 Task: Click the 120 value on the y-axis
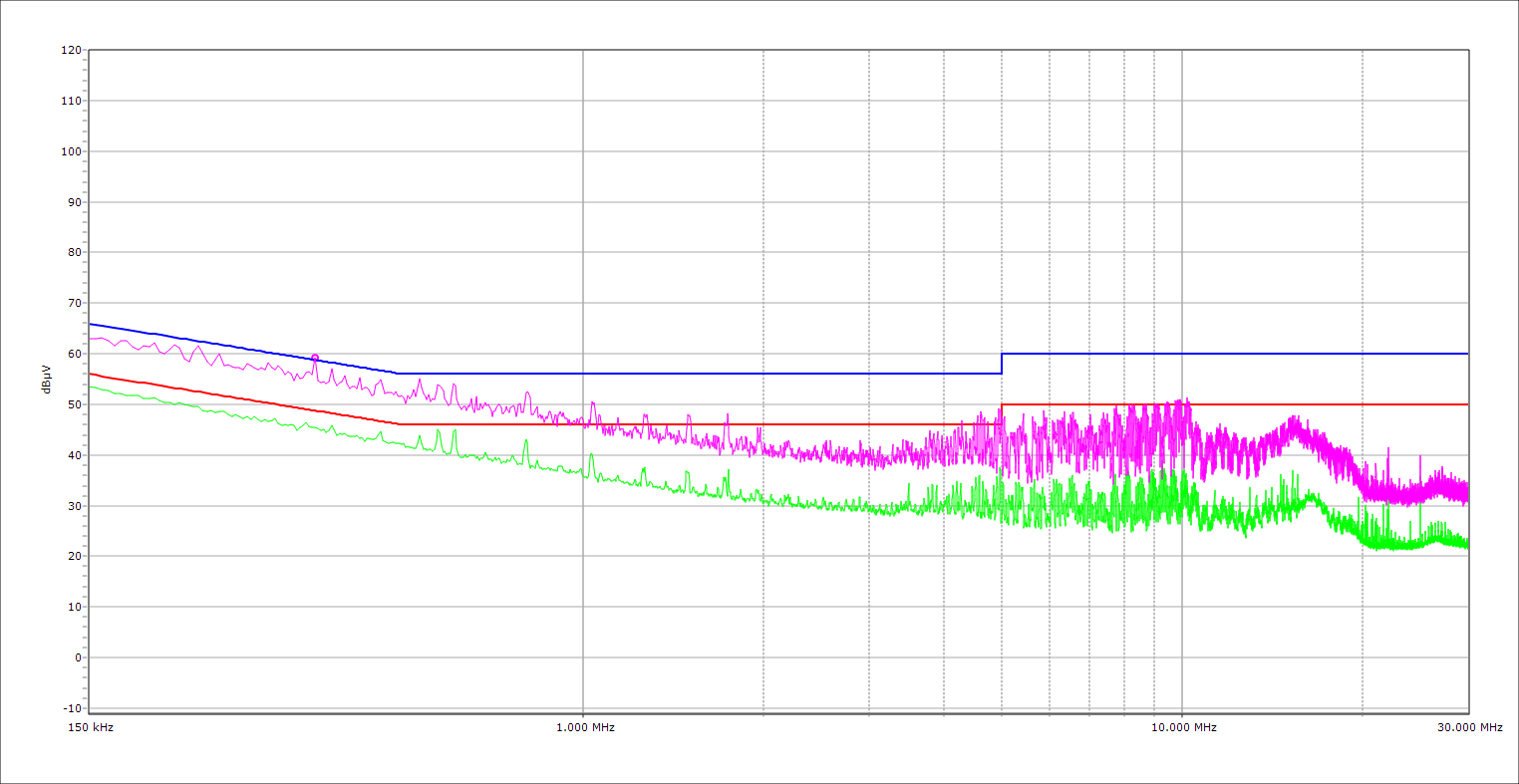71,50
